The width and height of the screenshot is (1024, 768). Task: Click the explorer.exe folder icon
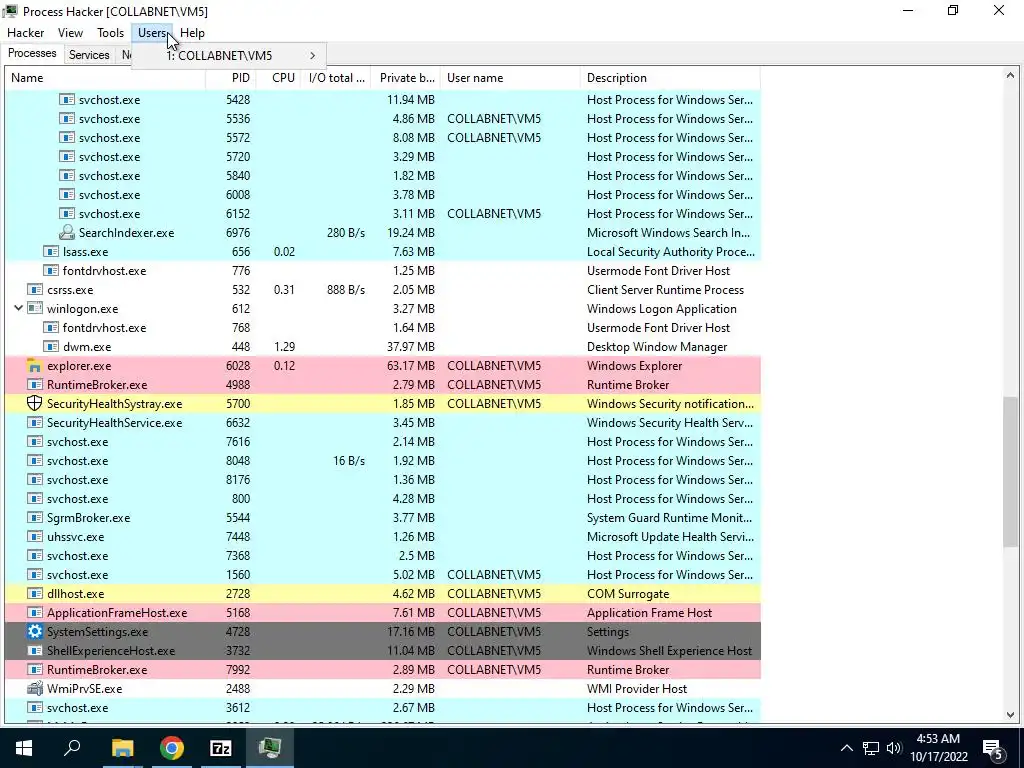(35, 366)
